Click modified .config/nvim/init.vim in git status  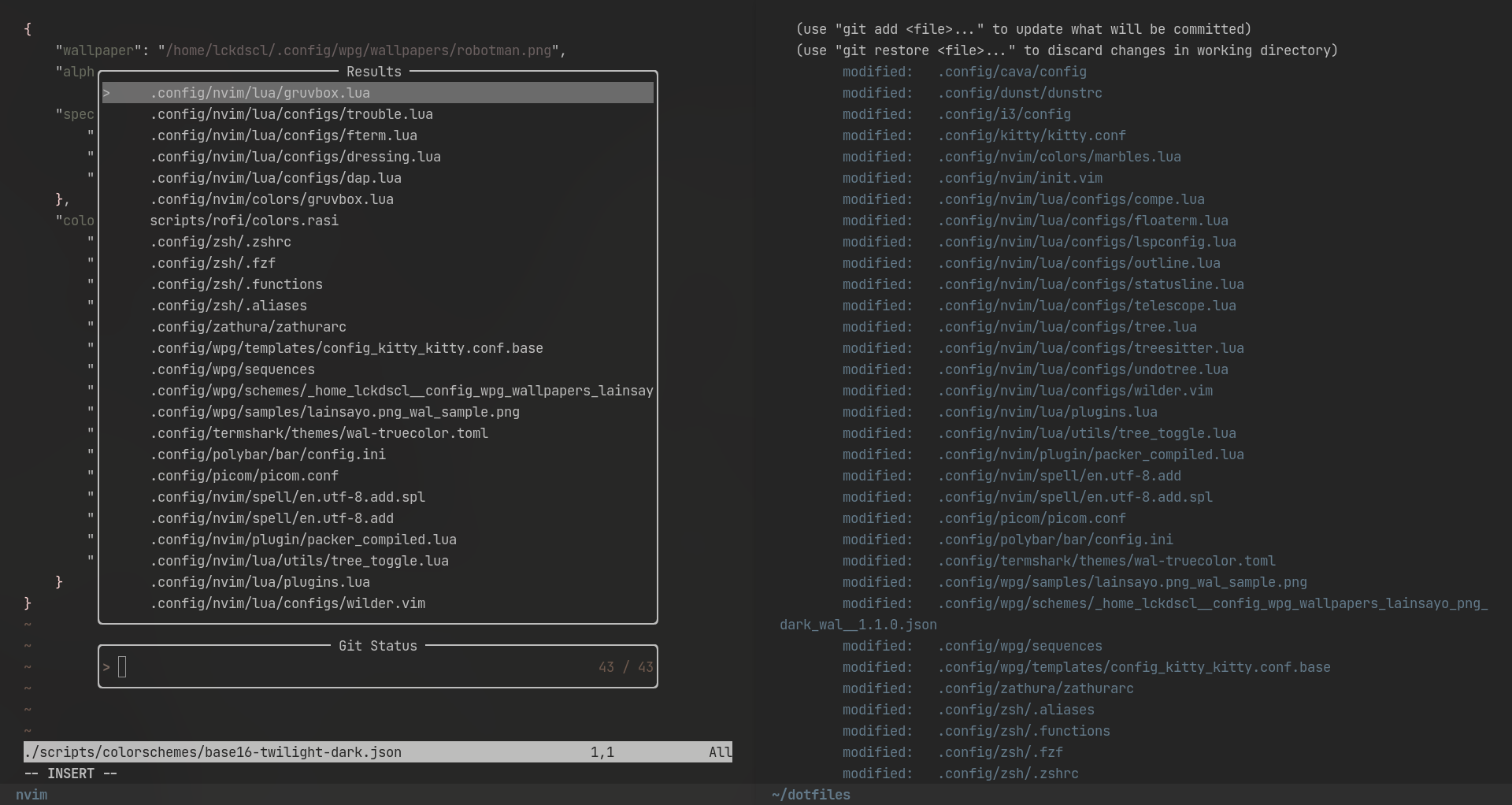1021,178
